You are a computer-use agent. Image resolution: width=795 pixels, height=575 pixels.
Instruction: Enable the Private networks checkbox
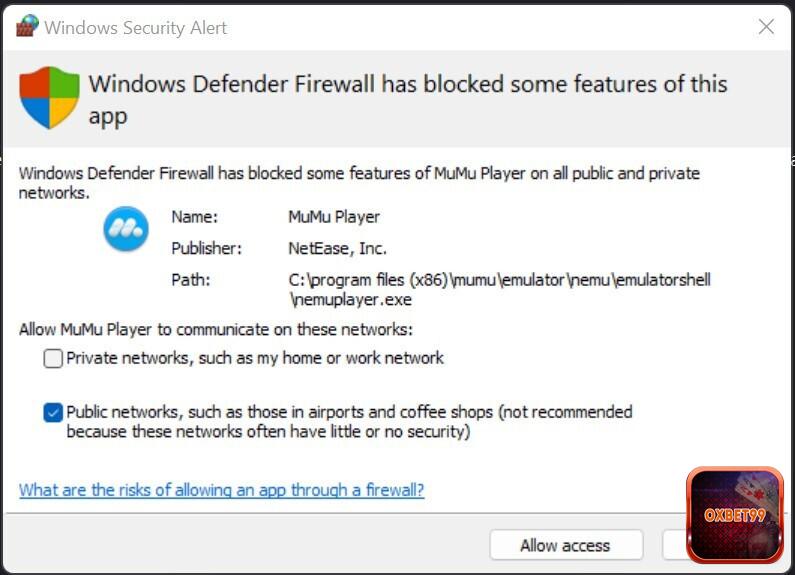pos(53,358)
